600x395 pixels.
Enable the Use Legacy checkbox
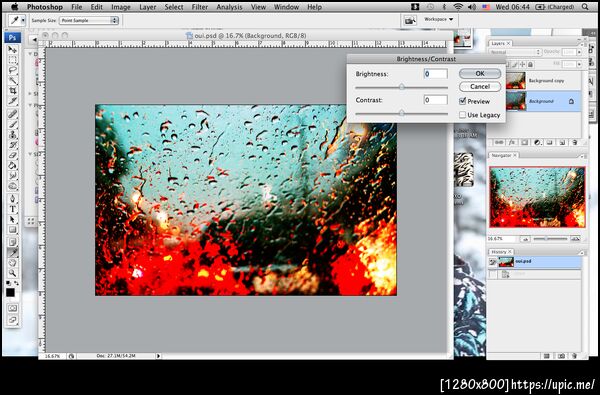click(462, 115)
